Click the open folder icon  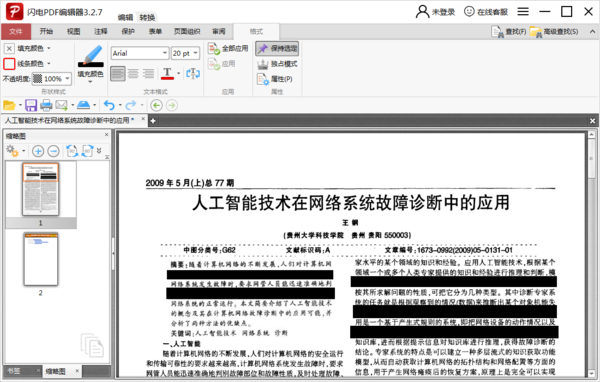click(9, 105)
